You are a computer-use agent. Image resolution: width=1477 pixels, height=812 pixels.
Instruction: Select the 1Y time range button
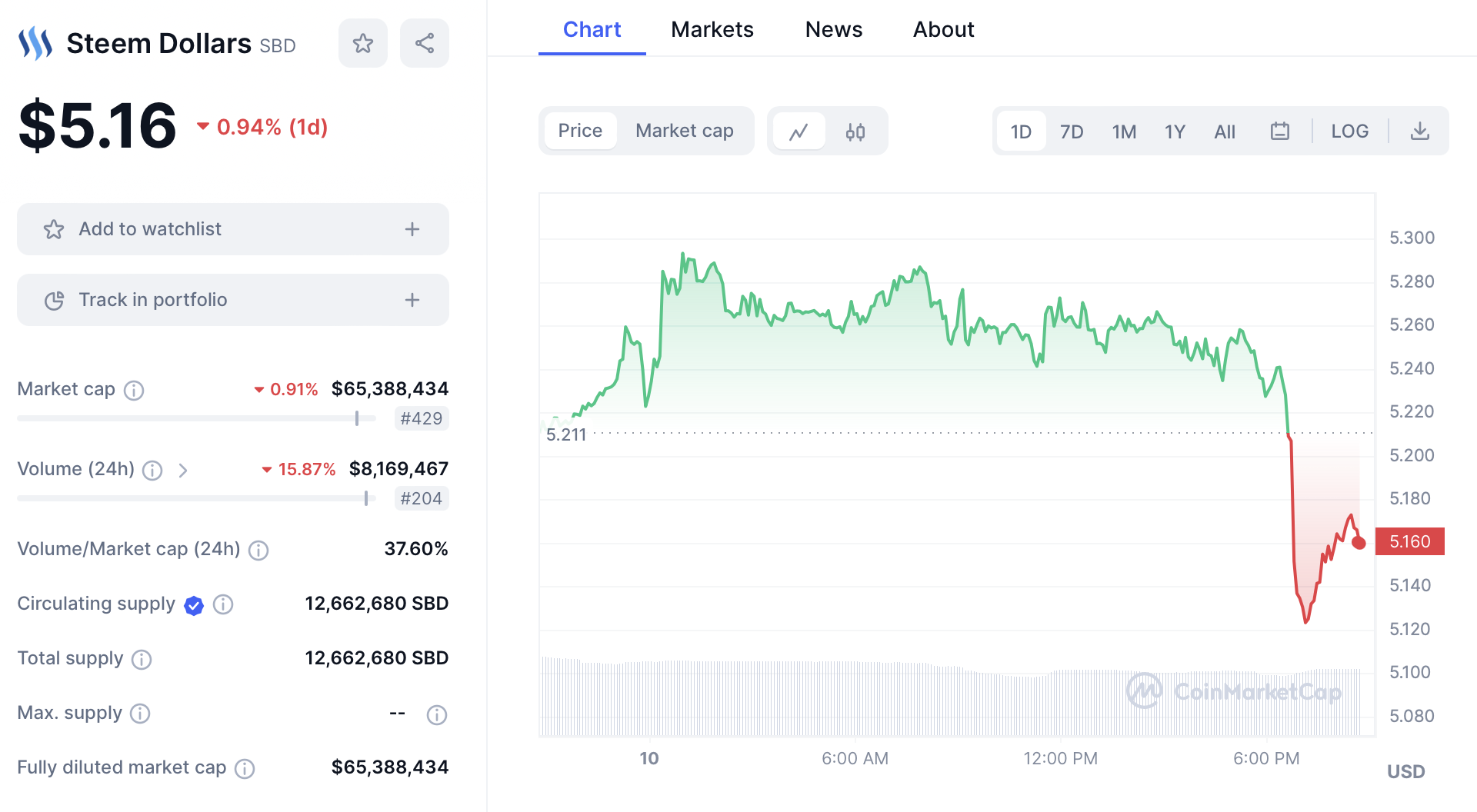click(1174, 131)
